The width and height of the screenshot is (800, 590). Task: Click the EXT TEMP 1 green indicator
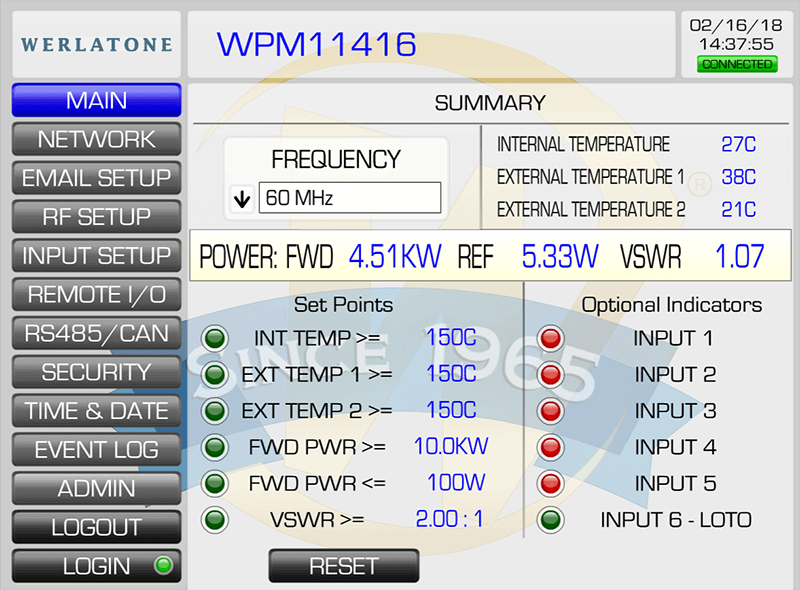tap(215, 374)
